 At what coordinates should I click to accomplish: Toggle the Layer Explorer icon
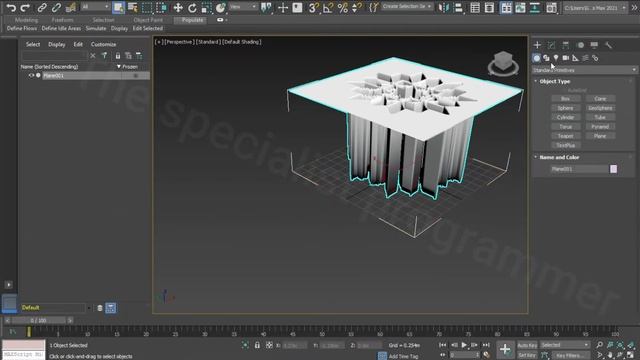point(489,7)
